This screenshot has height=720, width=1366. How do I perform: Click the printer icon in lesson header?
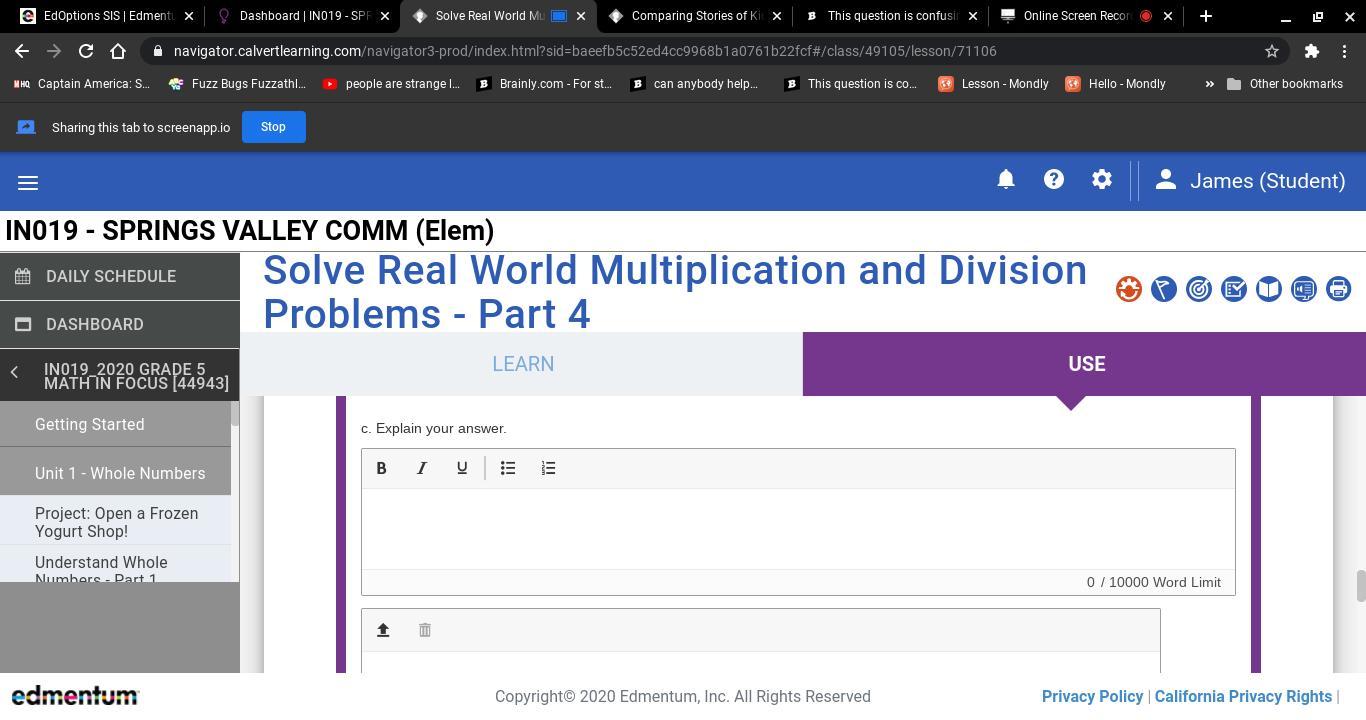coord(1338,289)
